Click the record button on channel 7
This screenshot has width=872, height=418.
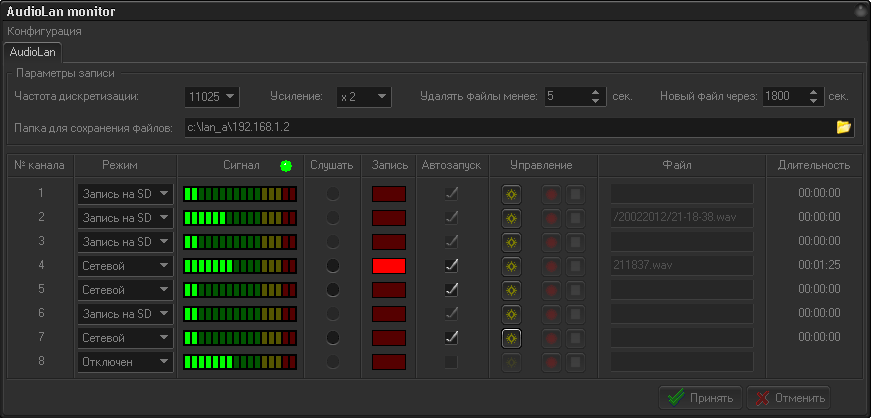coord(552,338)
